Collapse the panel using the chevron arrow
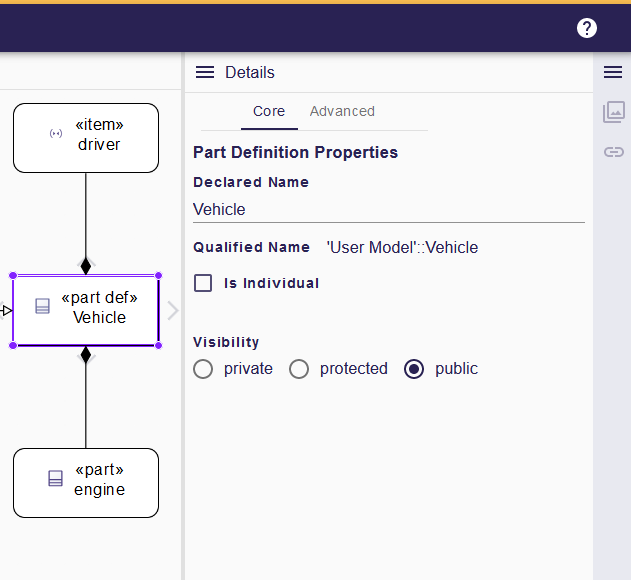This screenshot has width=631, height=580. click(x=172, y=310)
